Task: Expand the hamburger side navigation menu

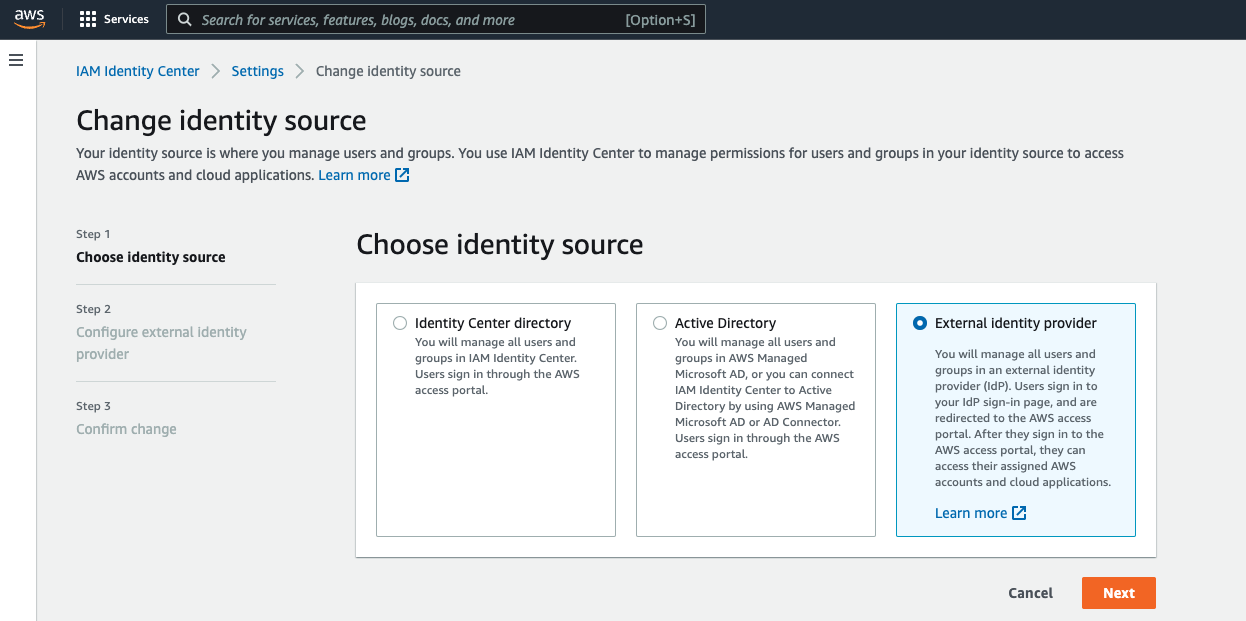Action: [16, 61]
